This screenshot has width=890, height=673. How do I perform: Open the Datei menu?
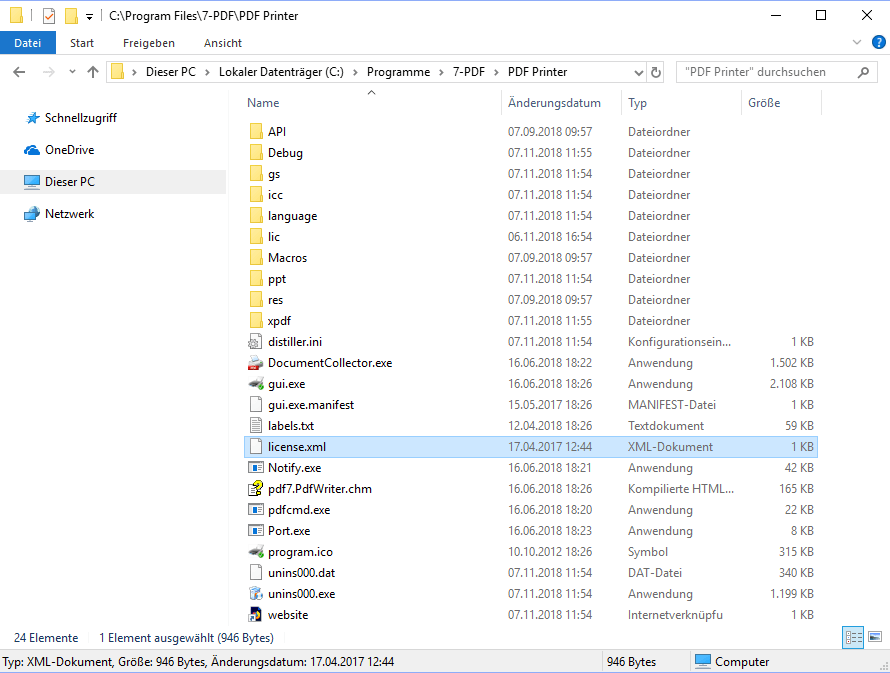click(x=28, y=43)
